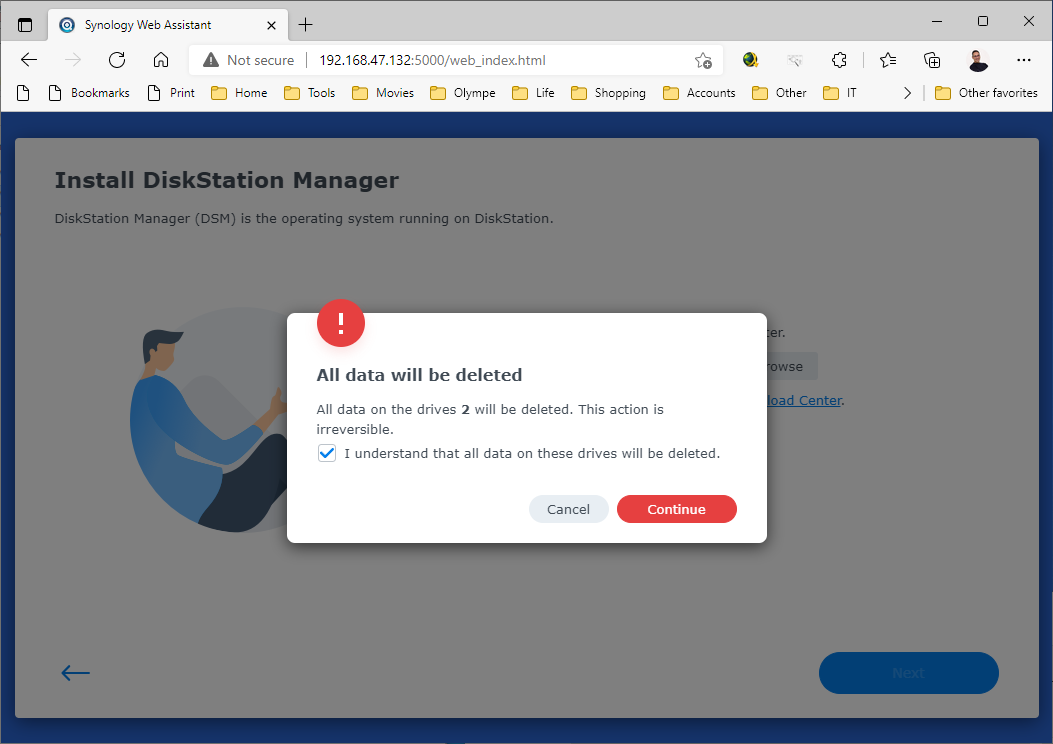Open the globe extension icon in toolbar
Screen dimensions: 1053x744
pyautogui.click(x=750, y=60)
